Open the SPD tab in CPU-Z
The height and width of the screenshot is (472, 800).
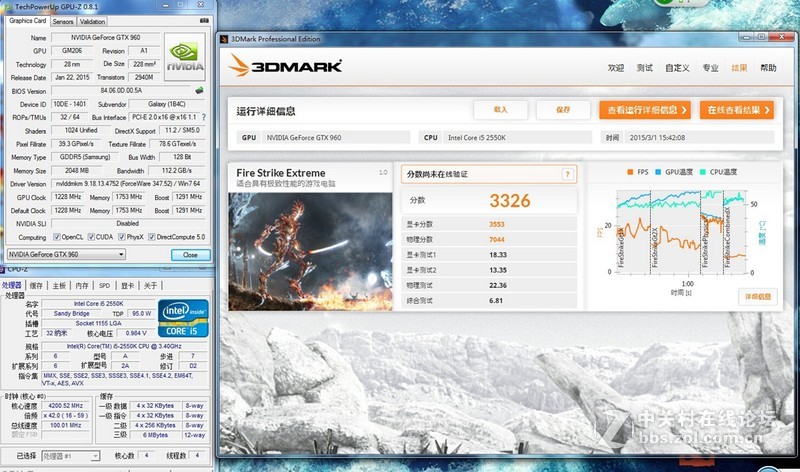pyautogui.click(x=105, y=286)
